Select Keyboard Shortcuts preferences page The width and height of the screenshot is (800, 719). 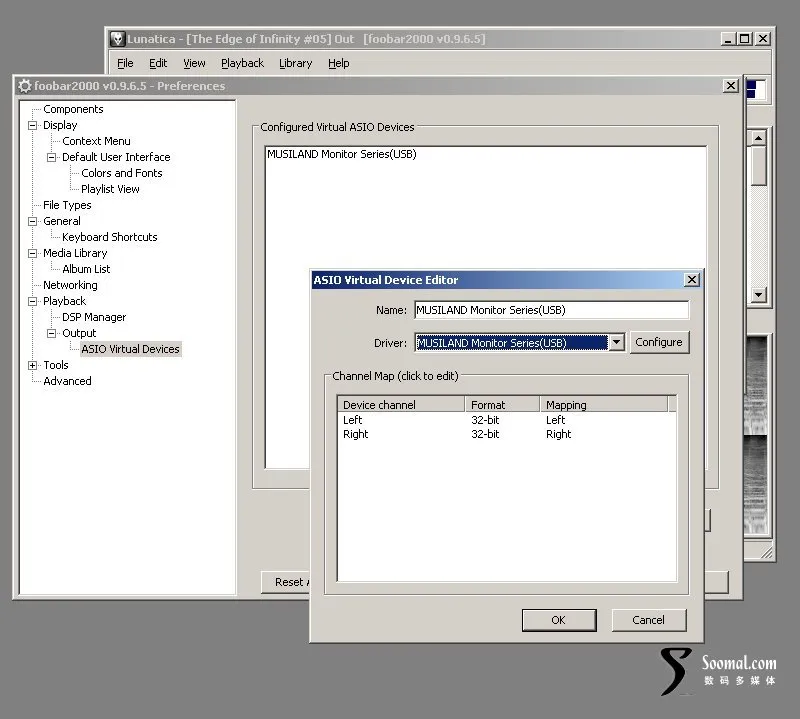click(110, 237)
